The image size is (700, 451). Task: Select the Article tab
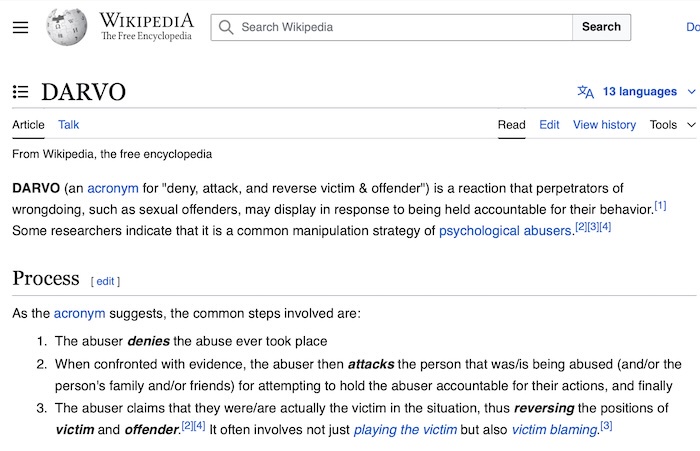(28, 125)
